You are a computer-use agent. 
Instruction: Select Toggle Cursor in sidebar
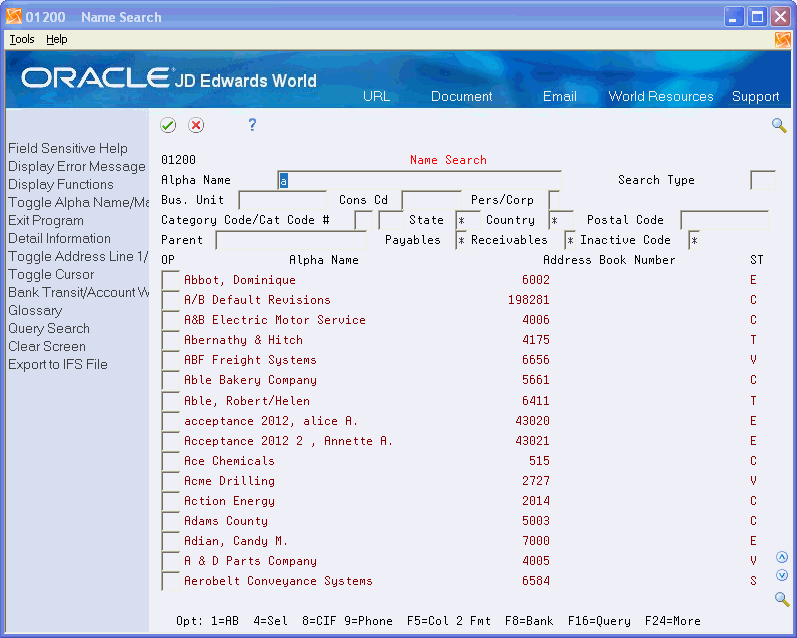tap(51, 274)
